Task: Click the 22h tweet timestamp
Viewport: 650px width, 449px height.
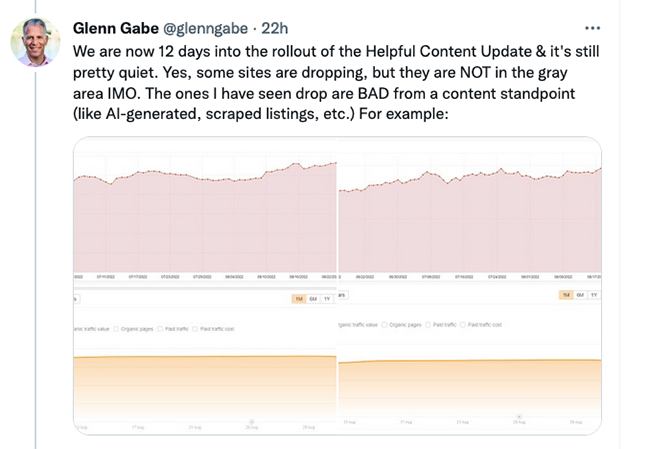Action: 274,28
